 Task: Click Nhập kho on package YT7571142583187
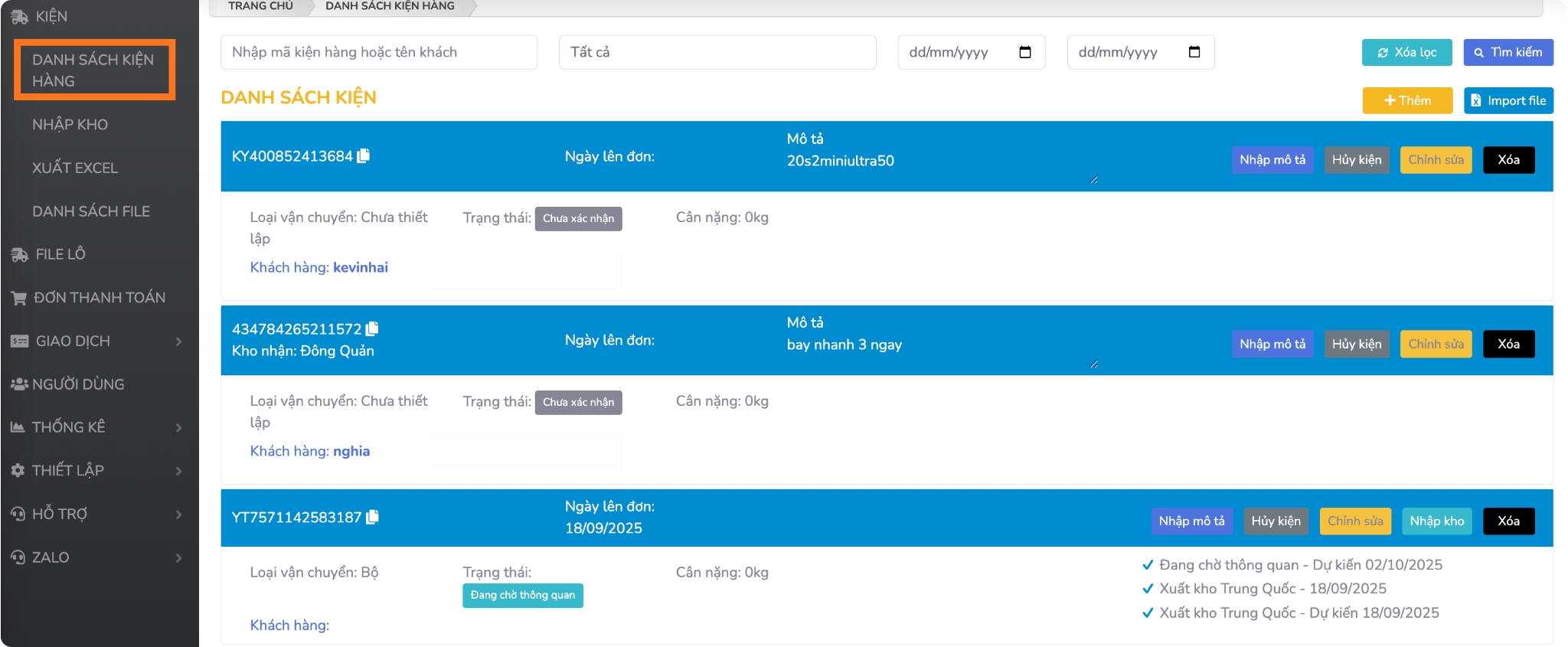click(1436, 521)
